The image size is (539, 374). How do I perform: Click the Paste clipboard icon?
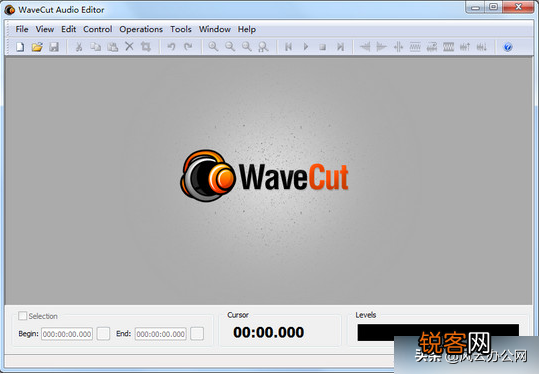112,46
